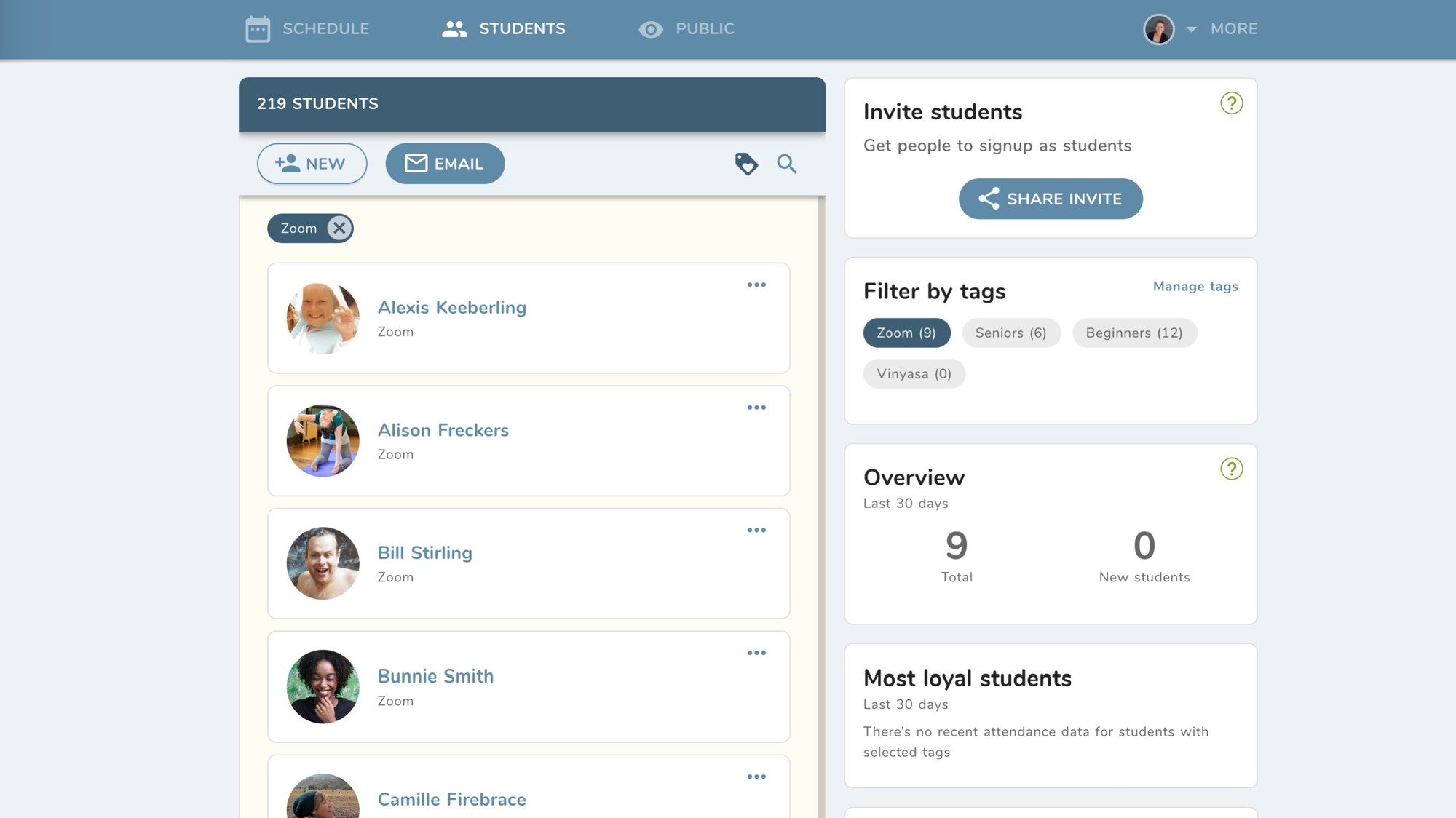Open Alexis Keeberling's profile name link

452,308
